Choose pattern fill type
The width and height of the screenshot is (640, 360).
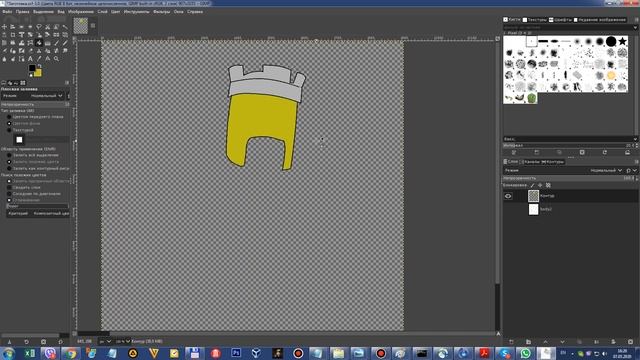[9, 130]
